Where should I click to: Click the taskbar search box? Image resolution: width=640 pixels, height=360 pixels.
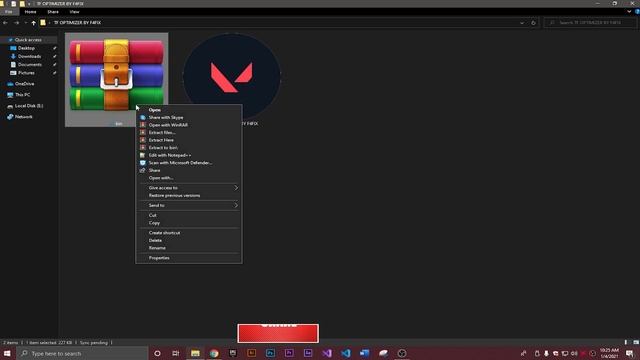[83, 353]
